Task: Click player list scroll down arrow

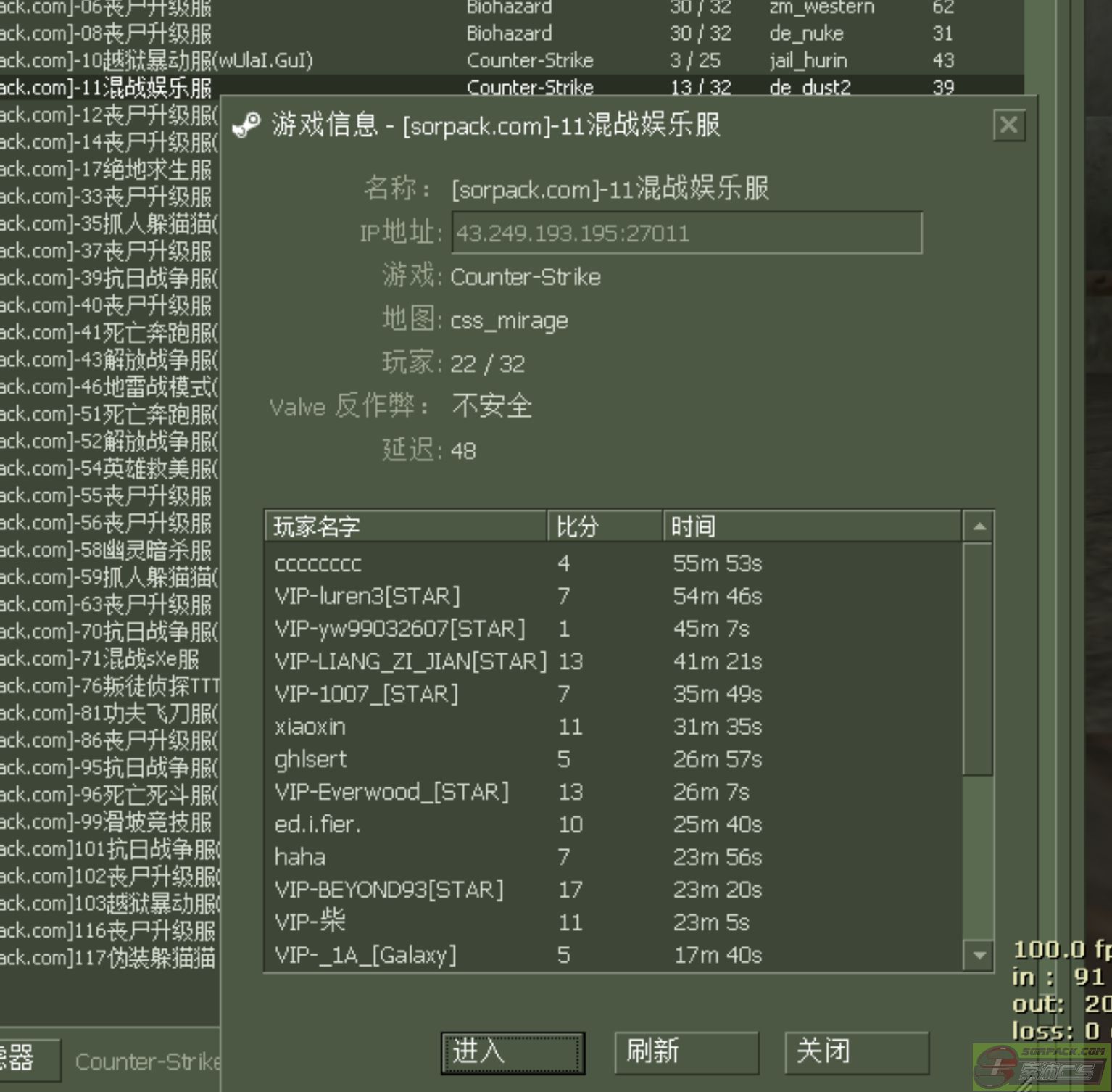Action: point(979,955)
